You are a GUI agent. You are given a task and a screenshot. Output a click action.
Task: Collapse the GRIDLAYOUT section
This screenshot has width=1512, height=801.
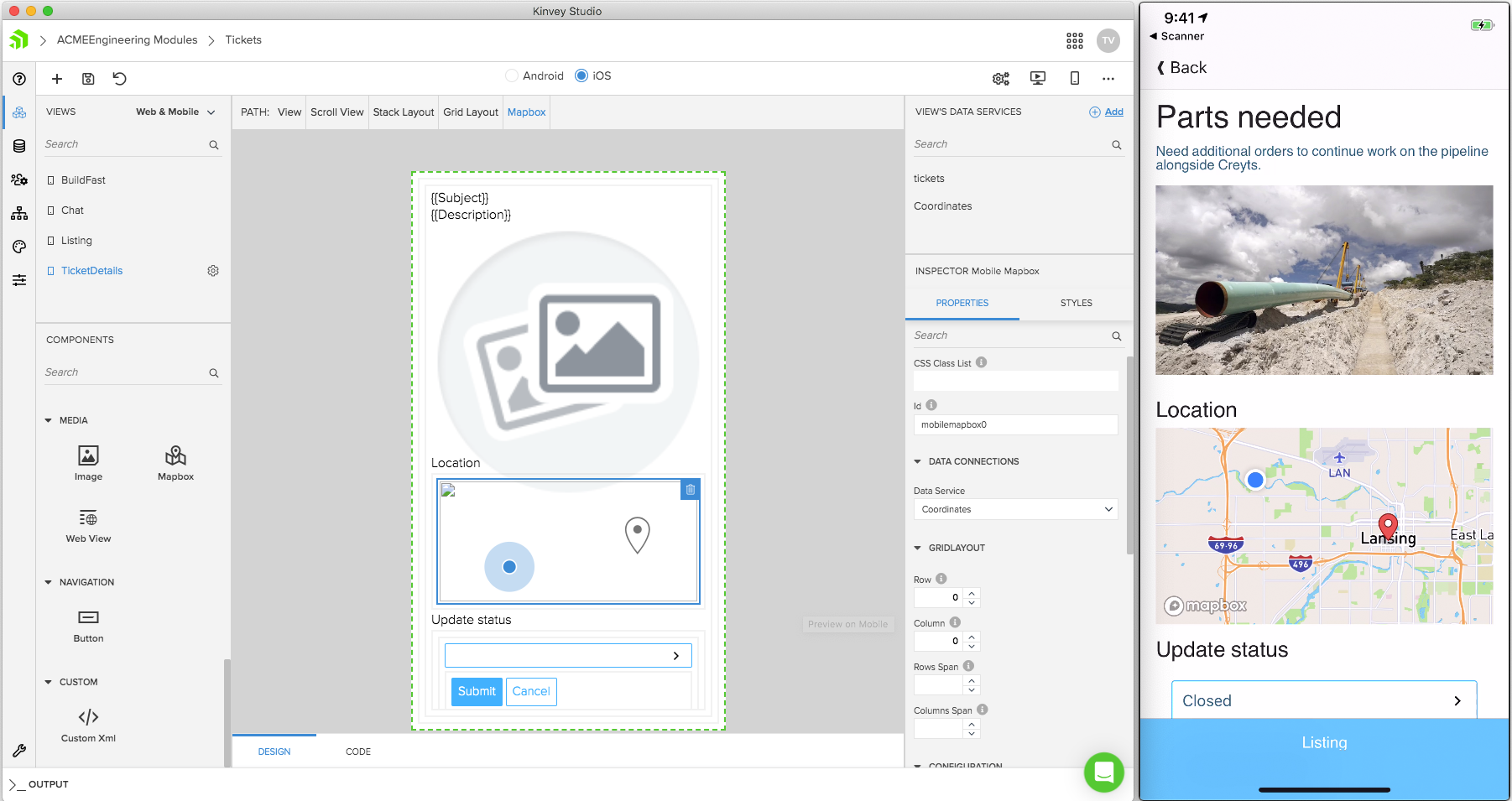point(918,548)
